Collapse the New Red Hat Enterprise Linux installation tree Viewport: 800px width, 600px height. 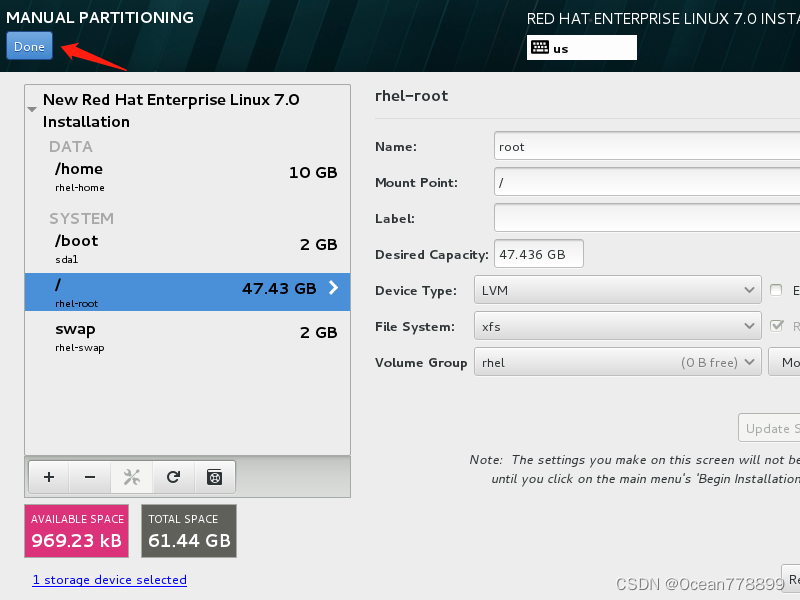point(32,109)
